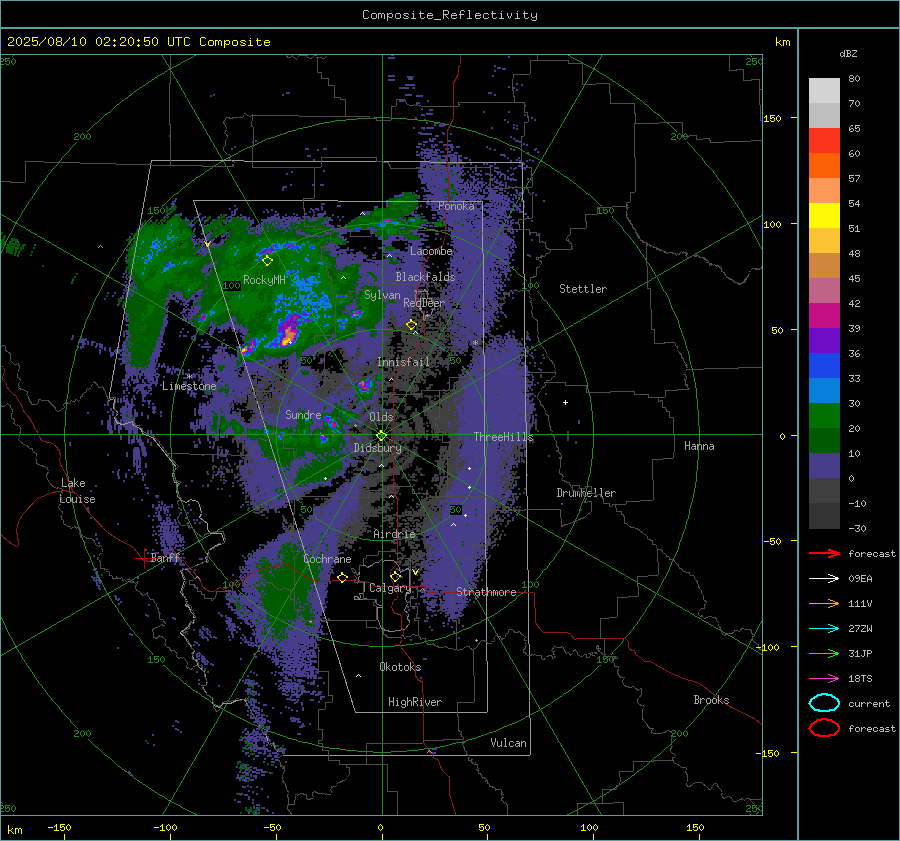Click the slate blue 0-10 dBZ swatch
900x841 pixels.
tap(824, 466)
